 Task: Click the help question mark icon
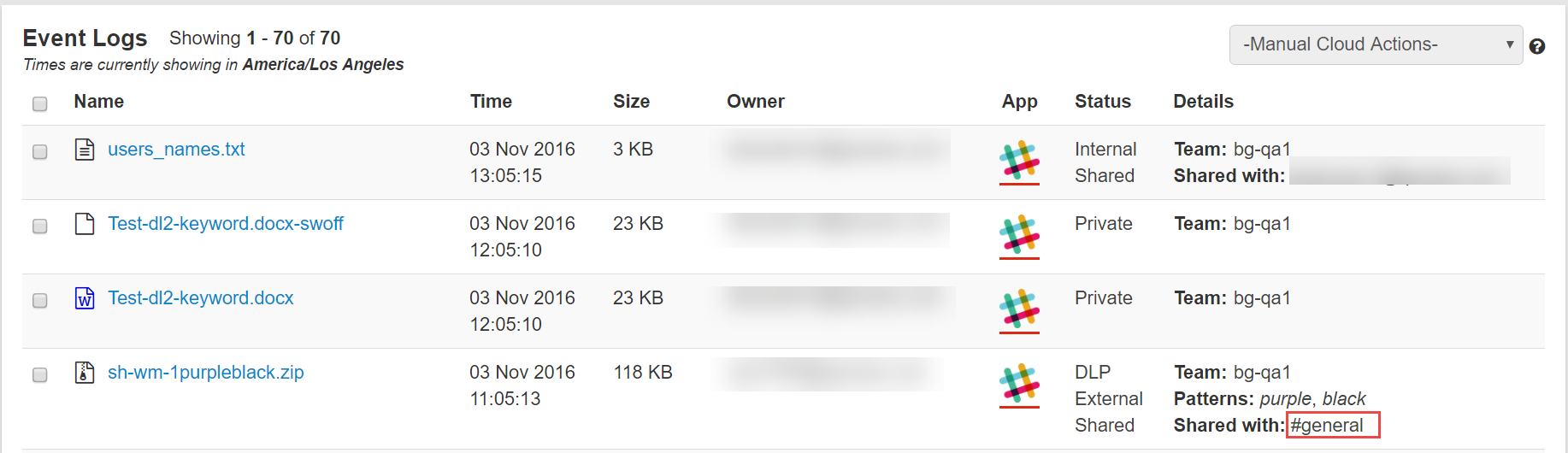(x=1536, y=46)
